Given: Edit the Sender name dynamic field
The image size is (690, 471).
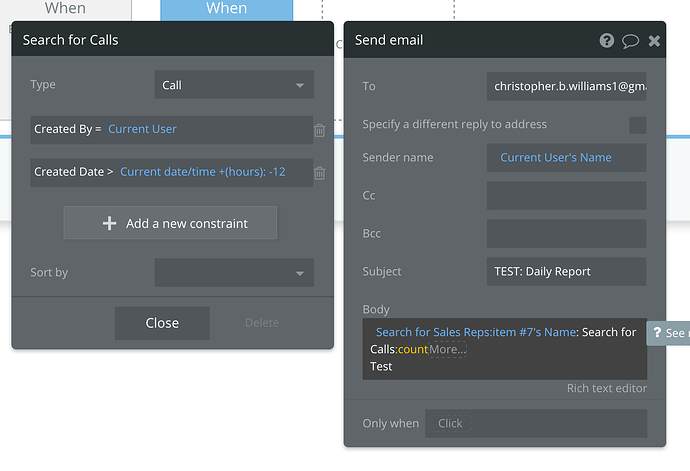Looking at the screenshot, I should (566, 157).
